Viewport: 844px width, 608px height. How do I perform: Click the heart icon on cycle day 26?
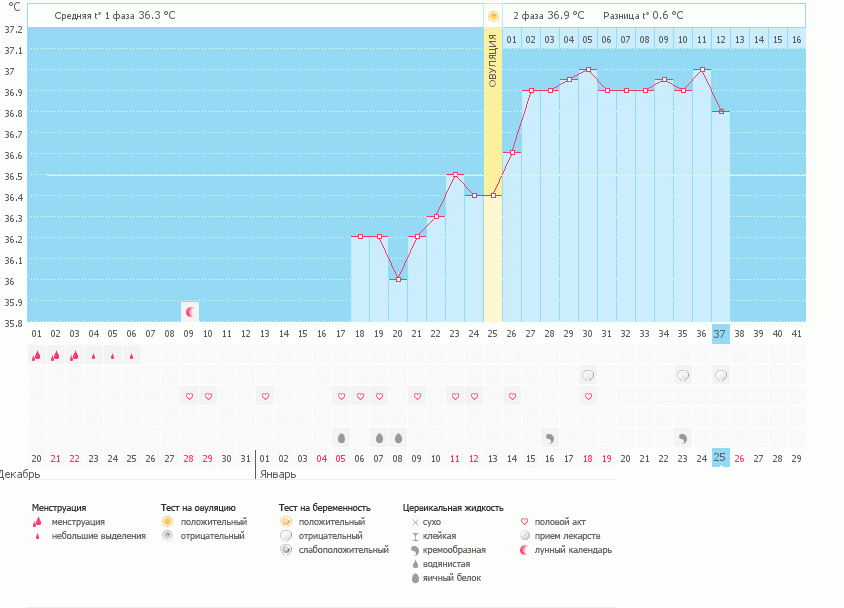tap(512, 396)
